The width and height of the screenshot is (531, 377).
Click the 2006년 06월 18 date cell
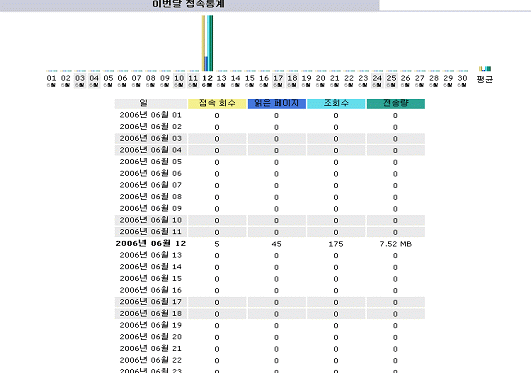pos(151,314)
